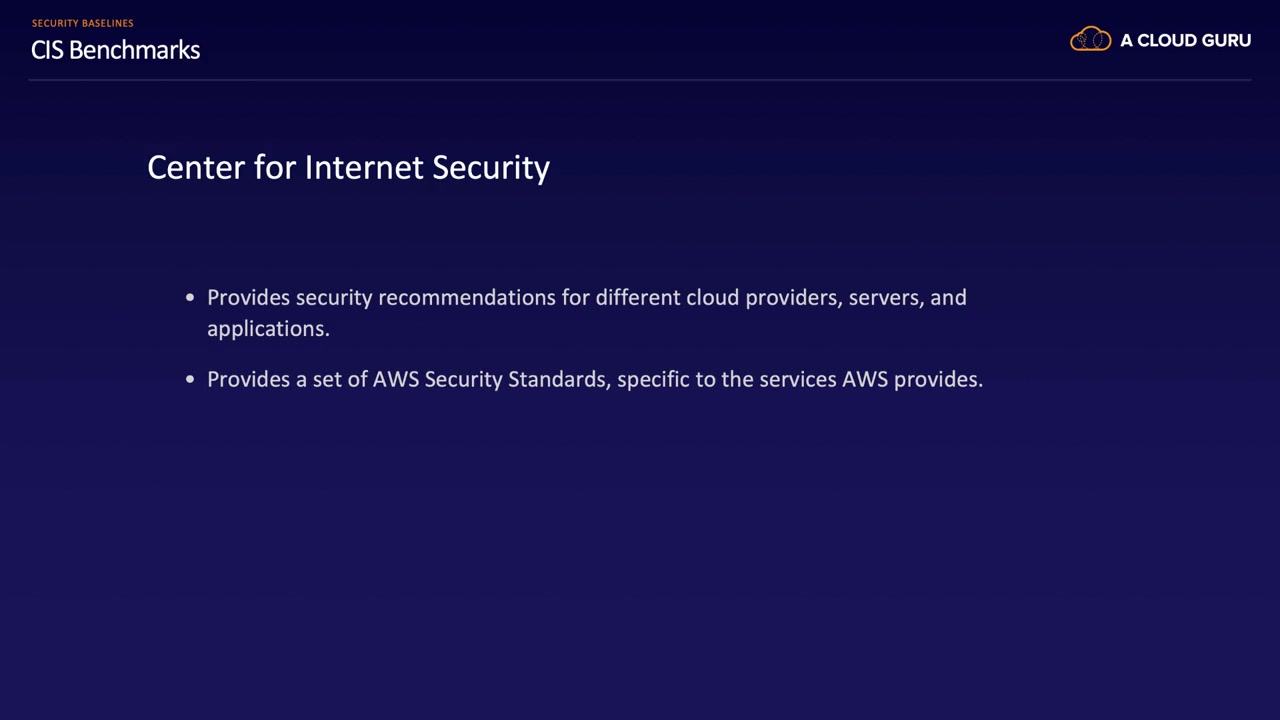
Task: Click the second bullet point dot
Action: coord(190,380)
